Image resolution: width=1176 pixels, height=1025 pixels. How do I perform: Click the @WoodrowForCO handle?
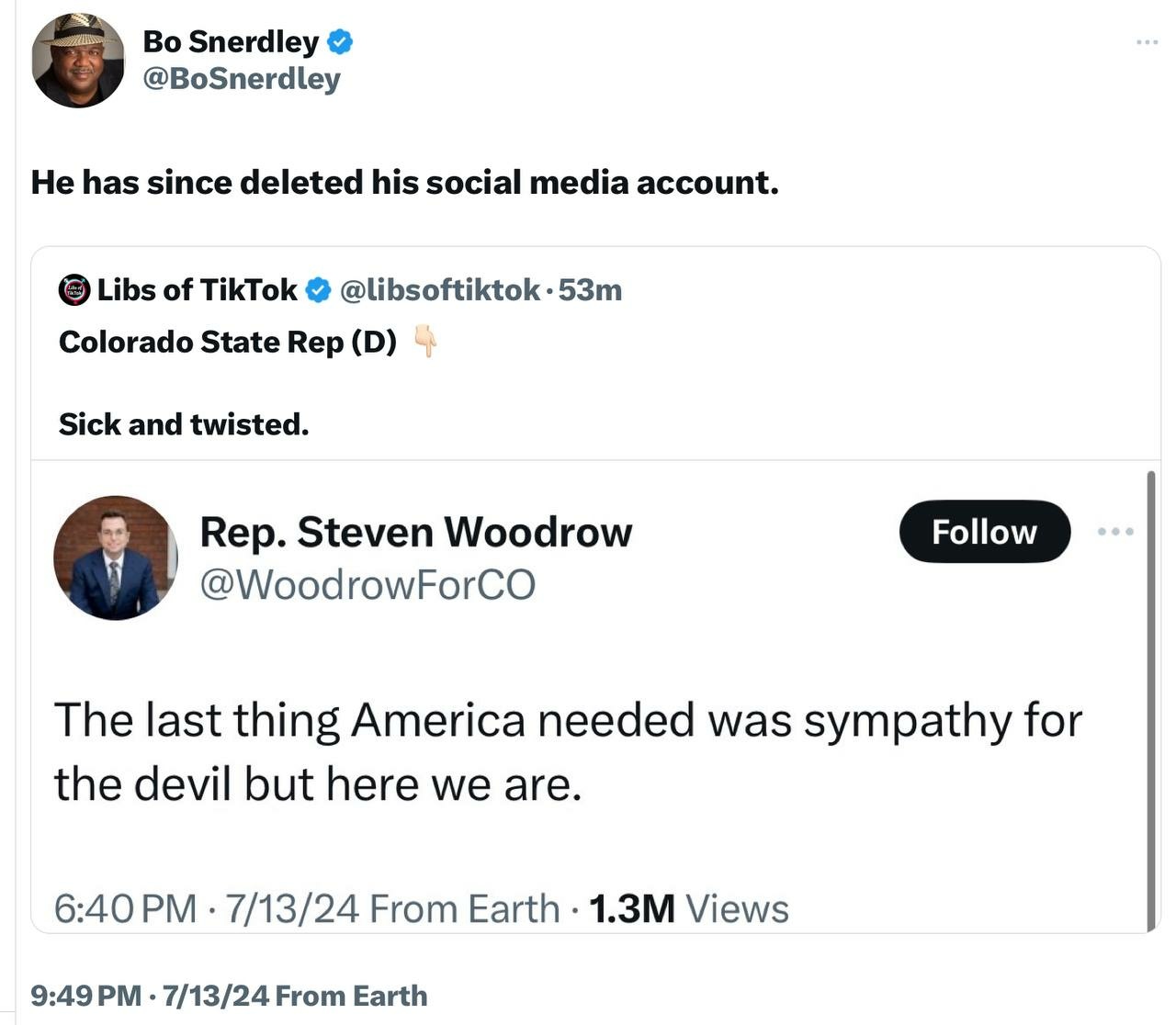click(x=367, y=585)
